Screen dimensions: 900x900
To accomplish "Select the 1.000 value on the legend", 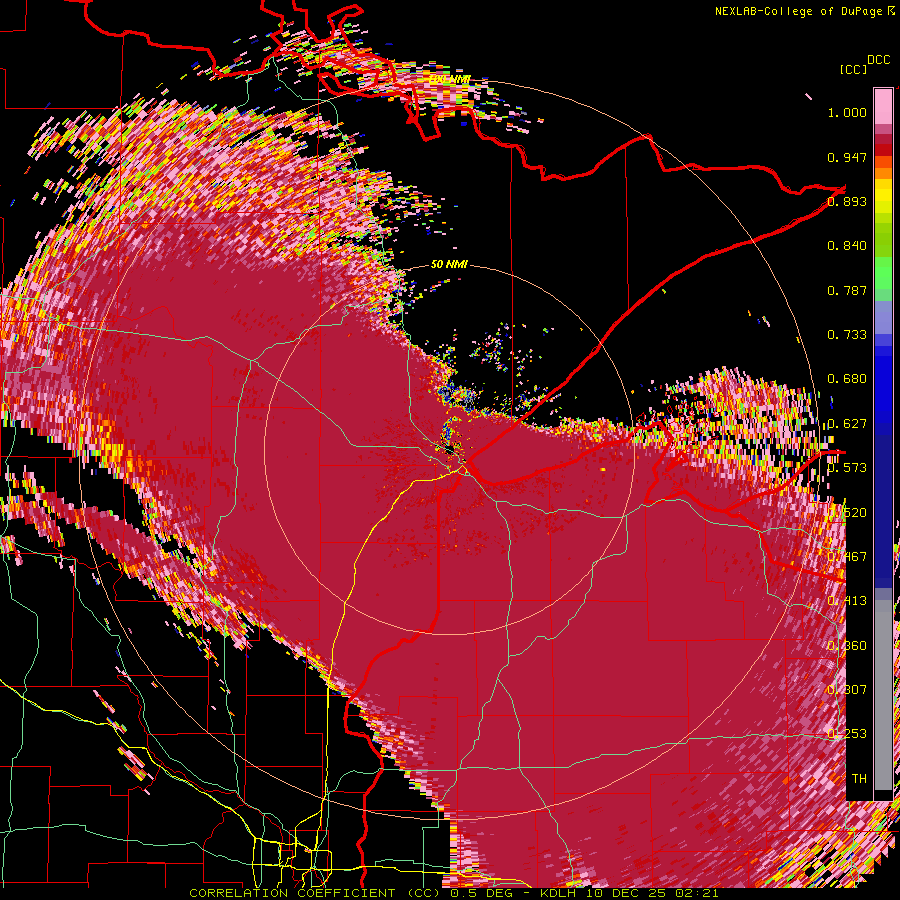I will click(847, 112).
